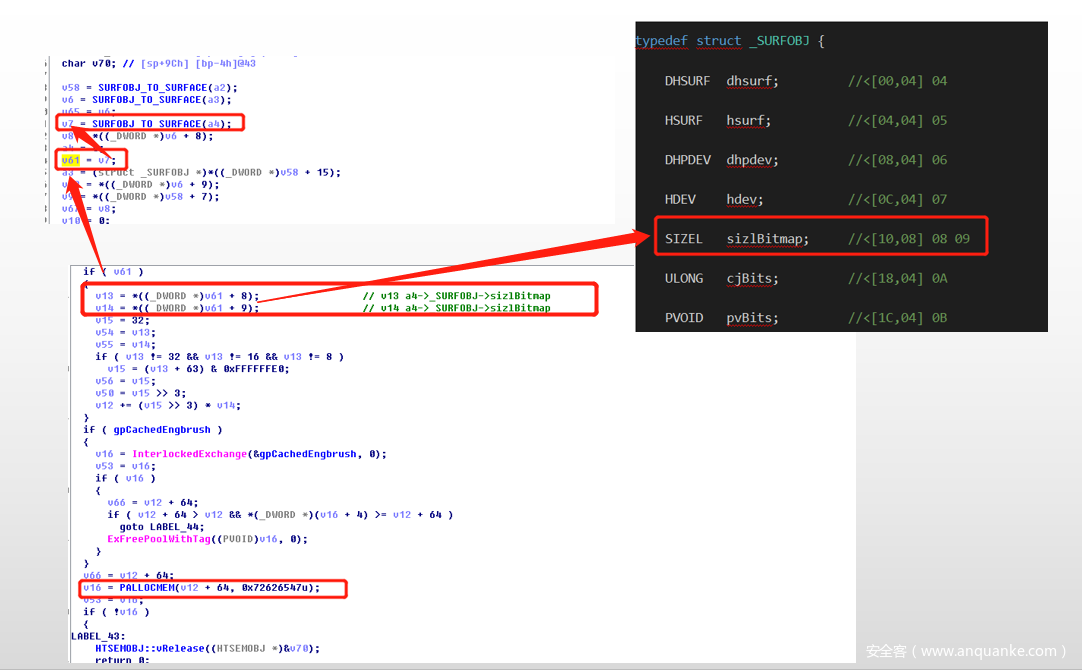Screen dimensions: 1082x670
Task: Click the anquanke.com watermark text
Action: pyautogui.click(x=966, y=651)
